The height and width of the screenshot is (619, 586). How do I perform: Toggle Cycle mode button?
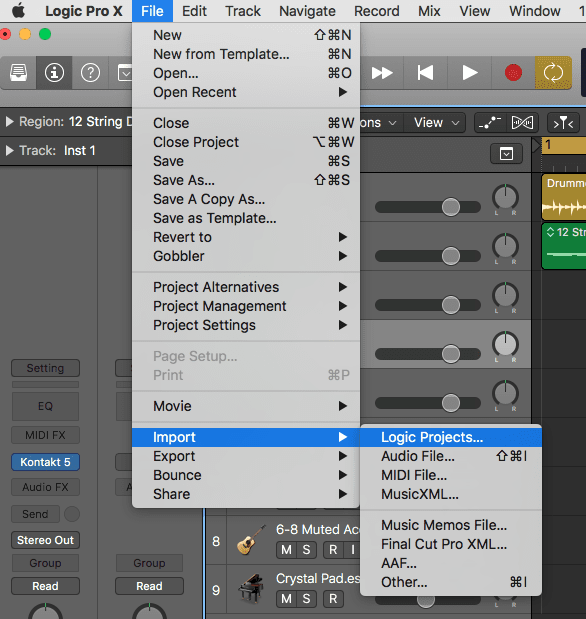[x=553, y=73]
